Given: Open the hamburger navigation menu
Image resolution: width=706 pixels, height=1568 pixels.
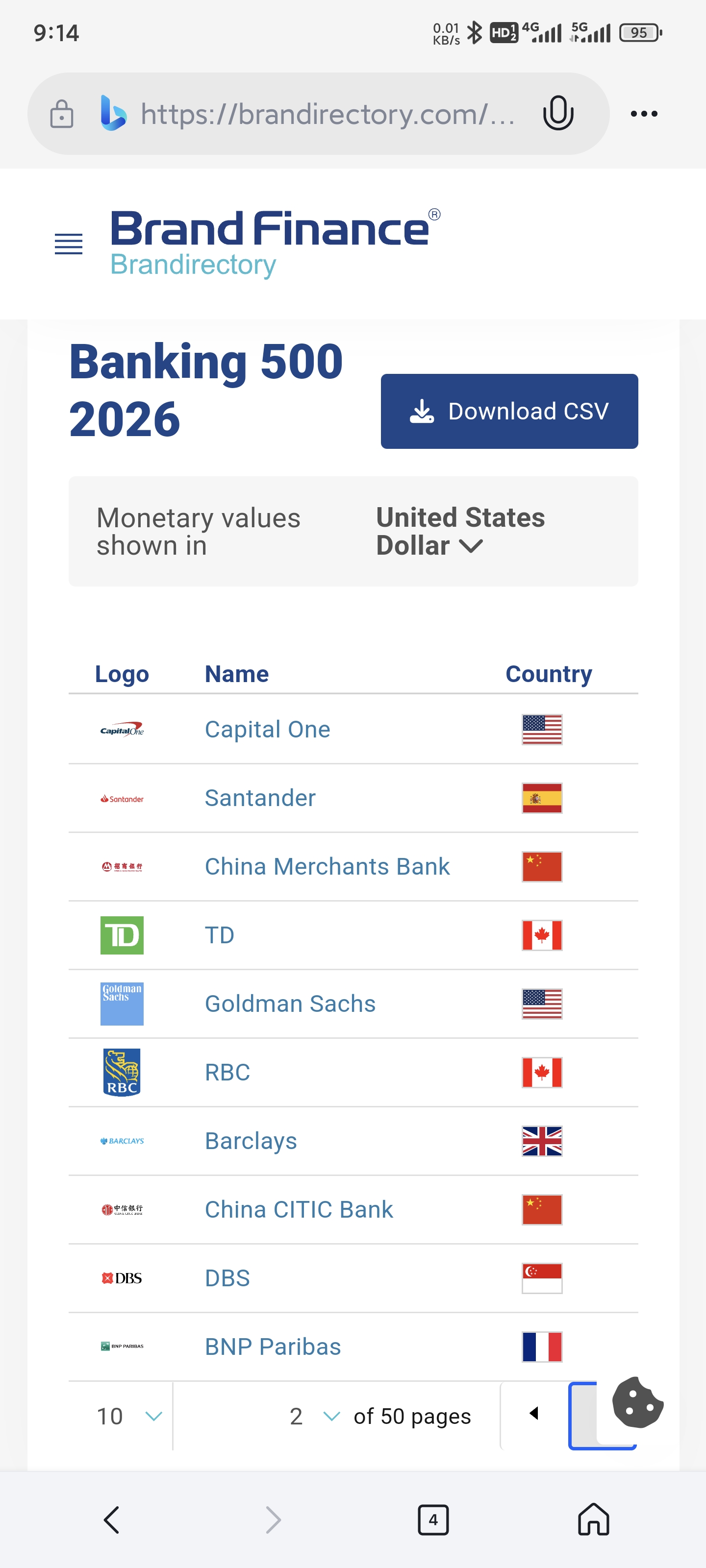Looking at the screenshot, I should pos(69,244).
